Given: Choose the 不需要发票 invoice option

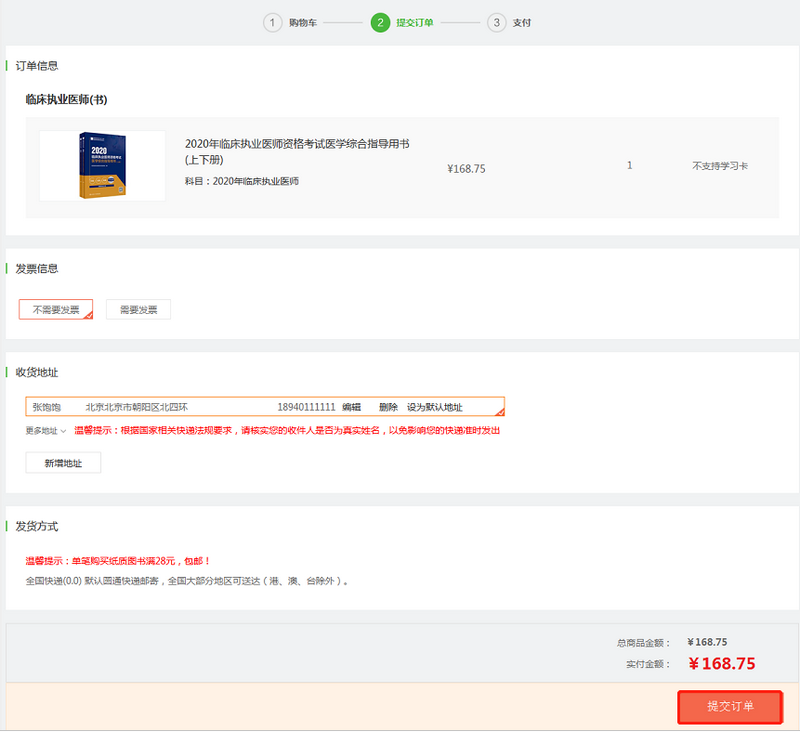Looking at the screenshot, I should tap(56, 310).
